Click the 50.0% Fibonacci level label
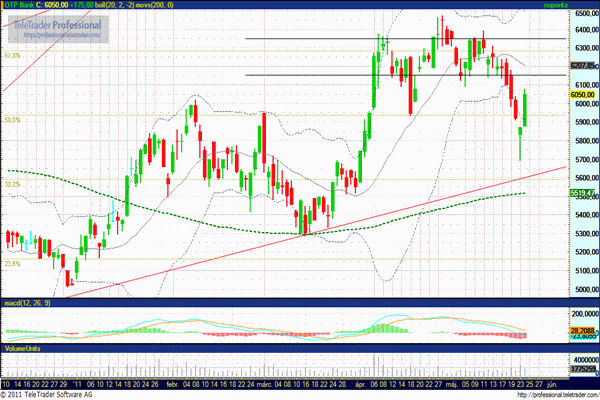The width and height of the screenshot is (600, 400). pos(13,120)
